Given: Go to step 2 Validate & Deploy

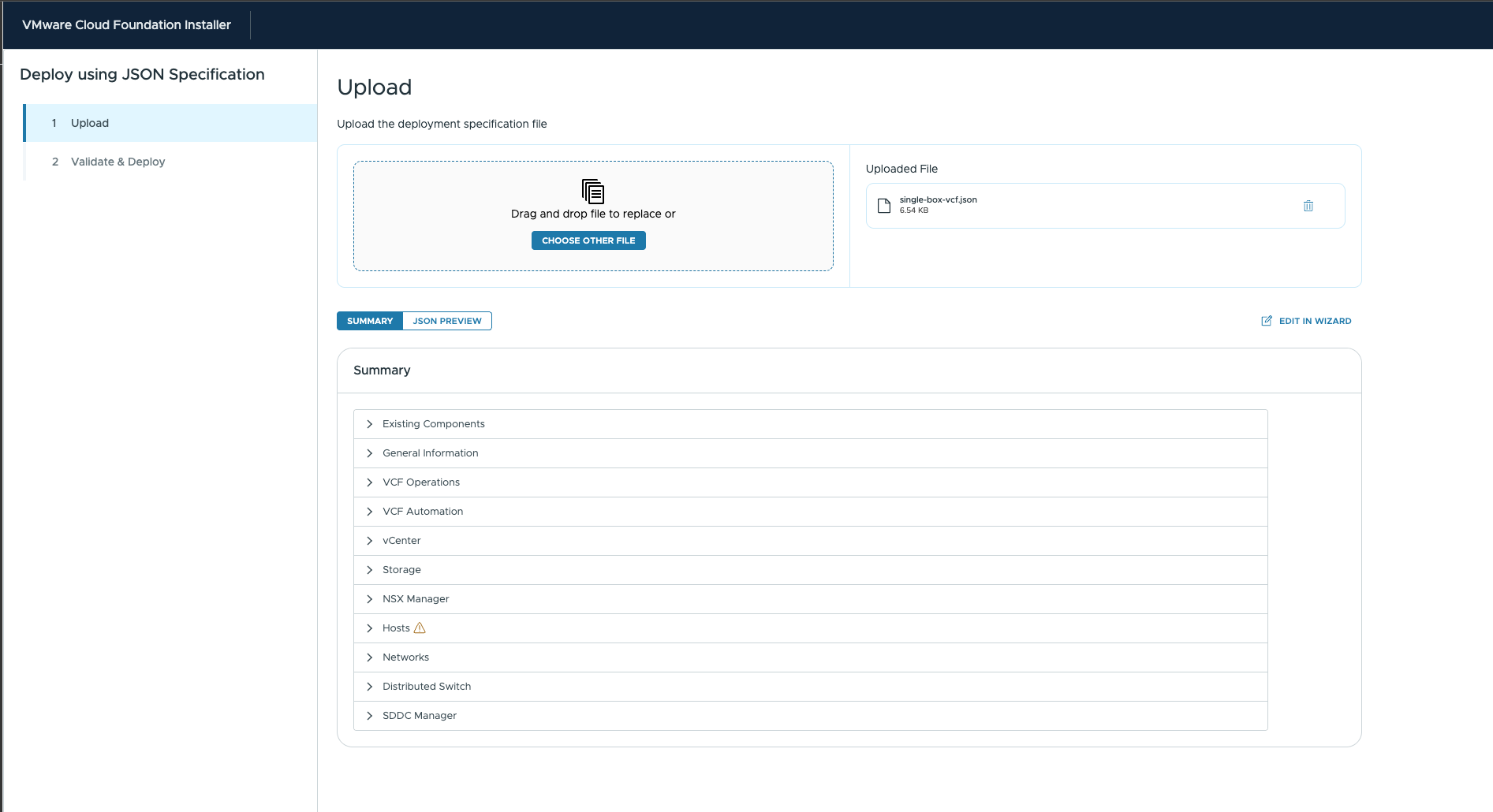Looking at the screenshot, I should pyautogui.click(x=118, y=162).
